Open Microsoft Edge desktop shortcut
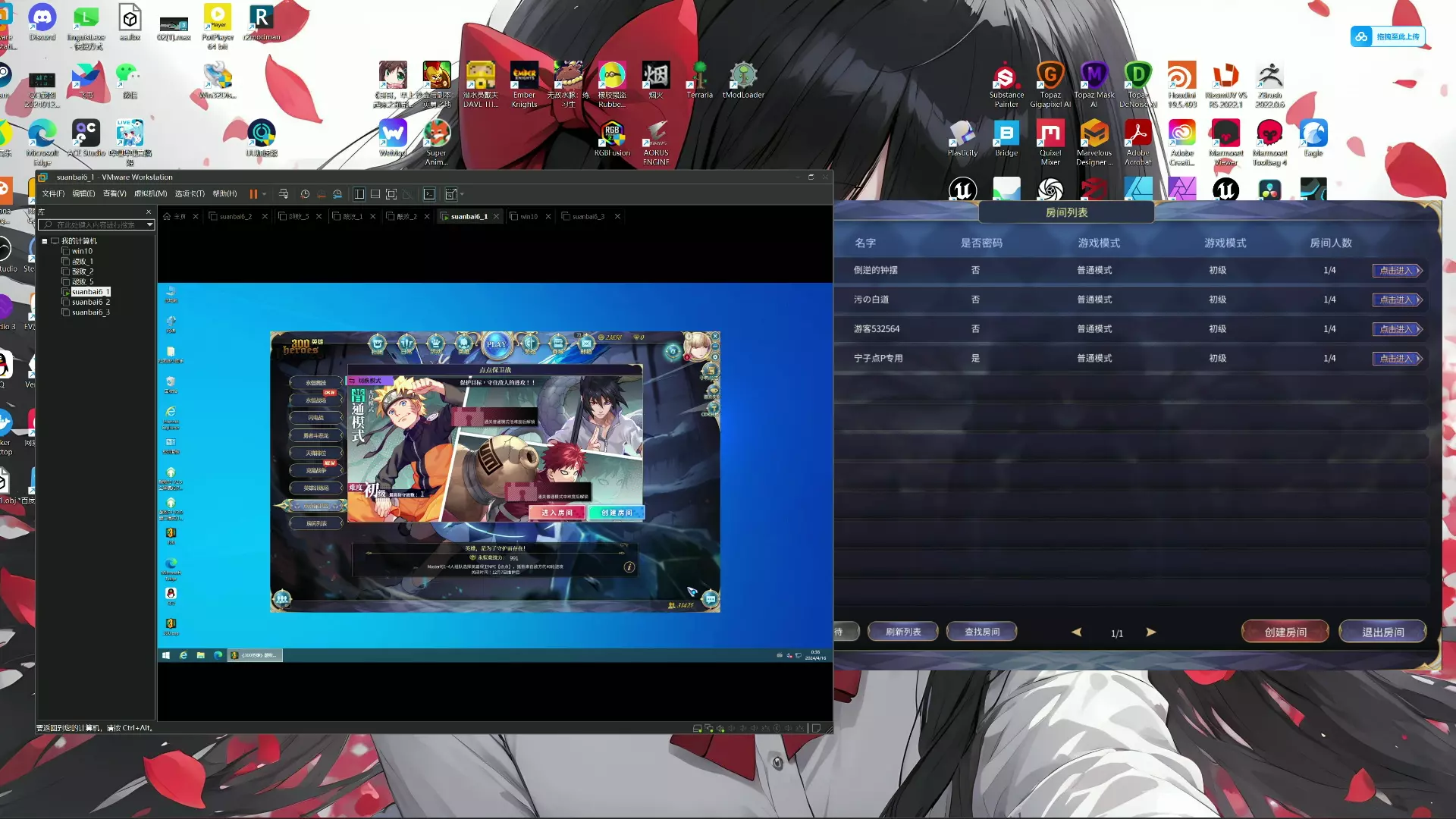This screenshot has width=1456, height=819. point(42,143)
